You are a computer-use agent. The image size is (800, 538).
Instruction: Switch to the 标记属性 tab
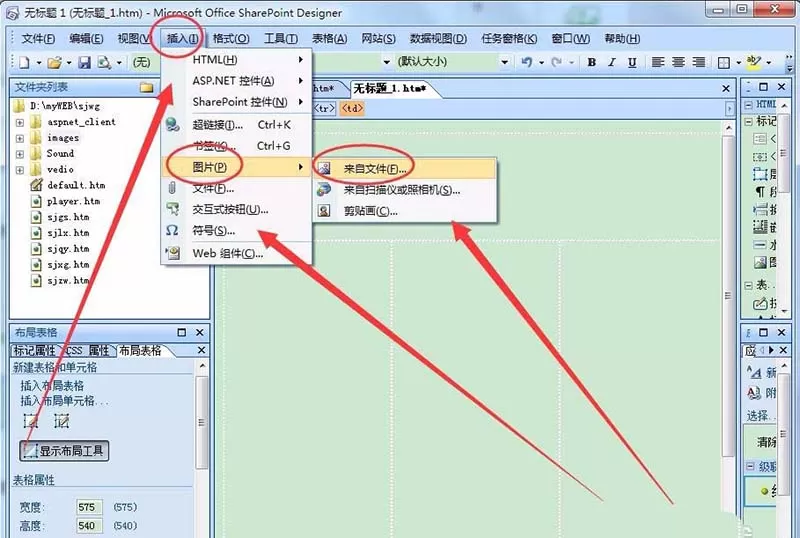[x=34, y=351]
